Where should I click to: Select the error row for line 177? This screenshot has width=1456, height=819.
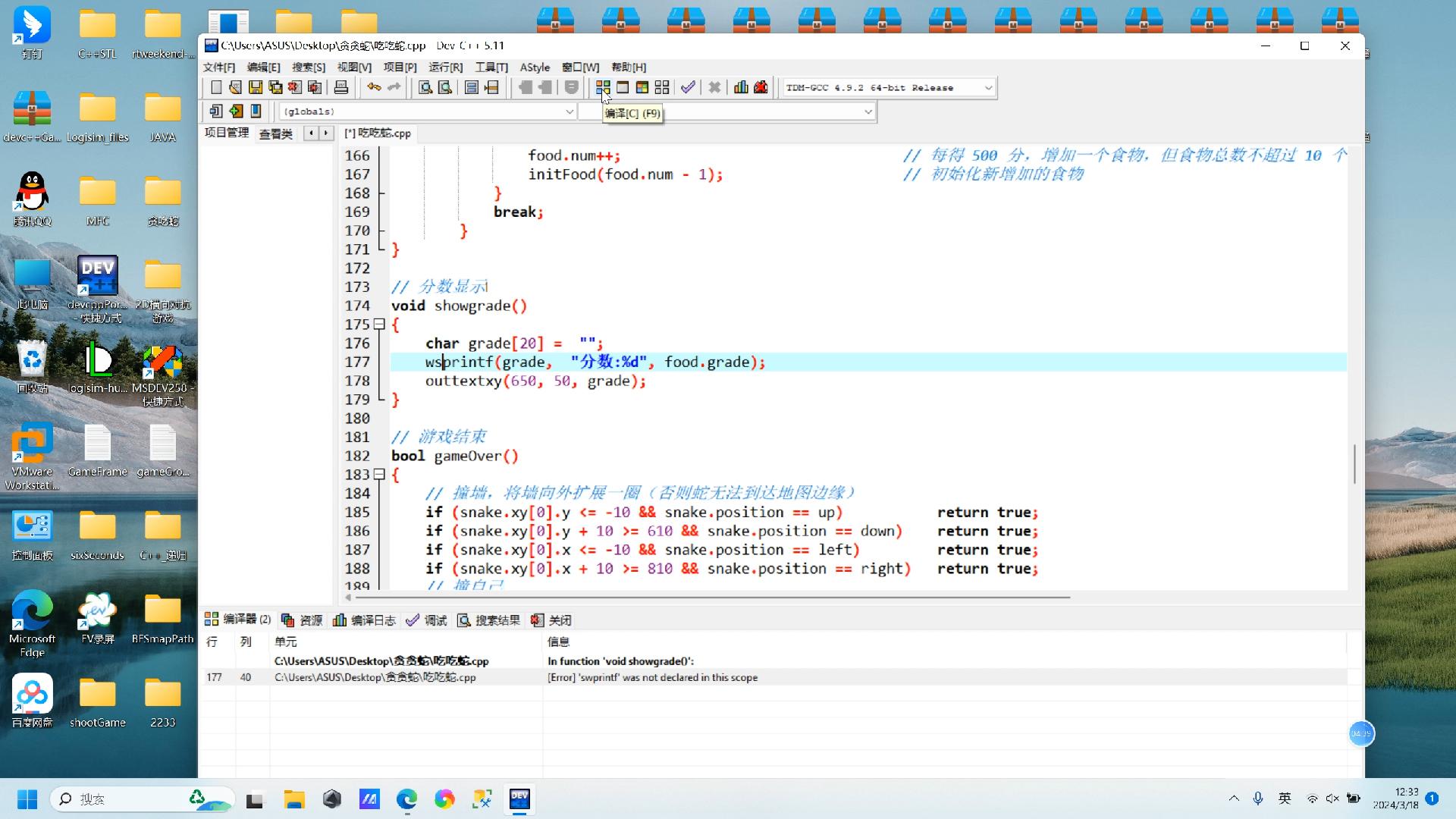[773, 677]
